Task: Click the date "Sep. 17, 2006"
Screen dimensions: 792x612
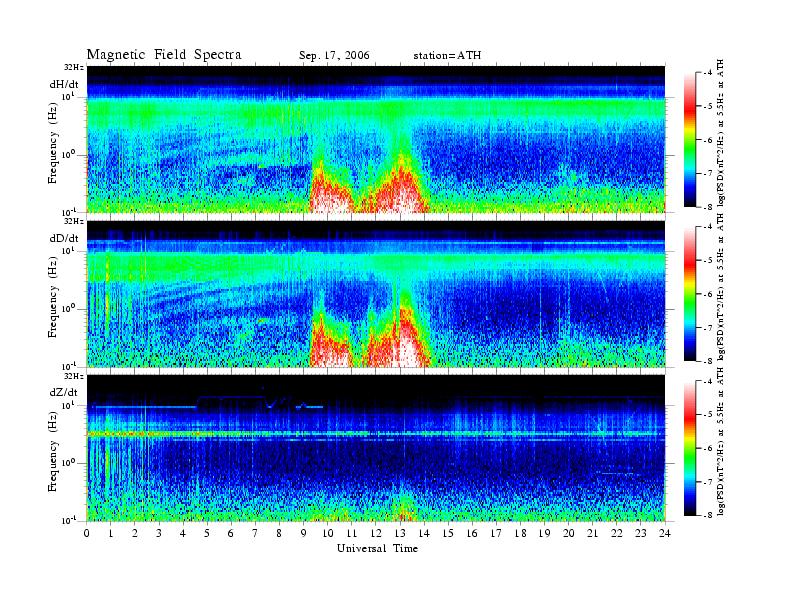Action: point(334,56)
